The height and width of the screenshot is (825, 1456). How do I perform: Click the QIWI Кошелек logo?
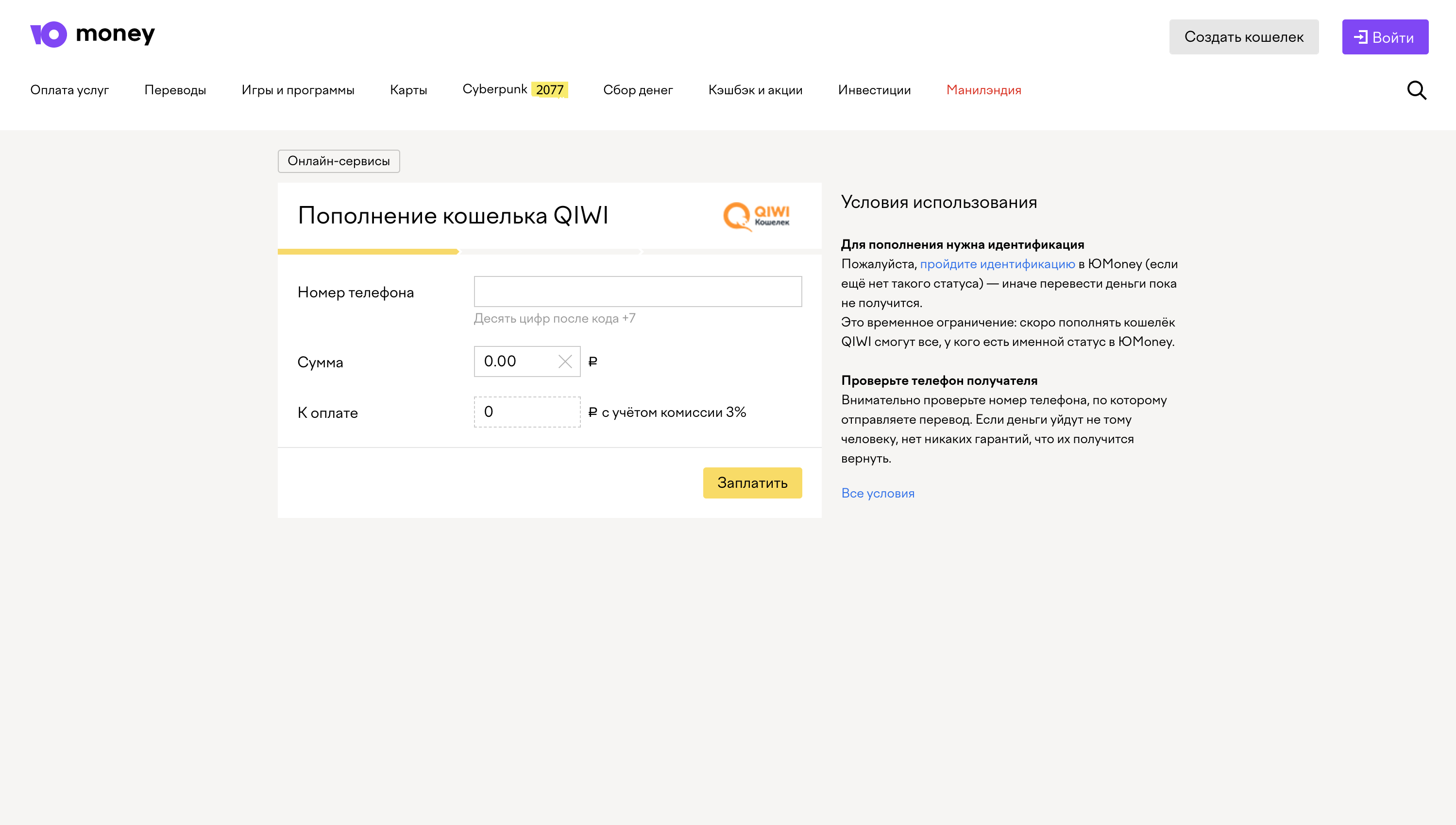point(756,216)
